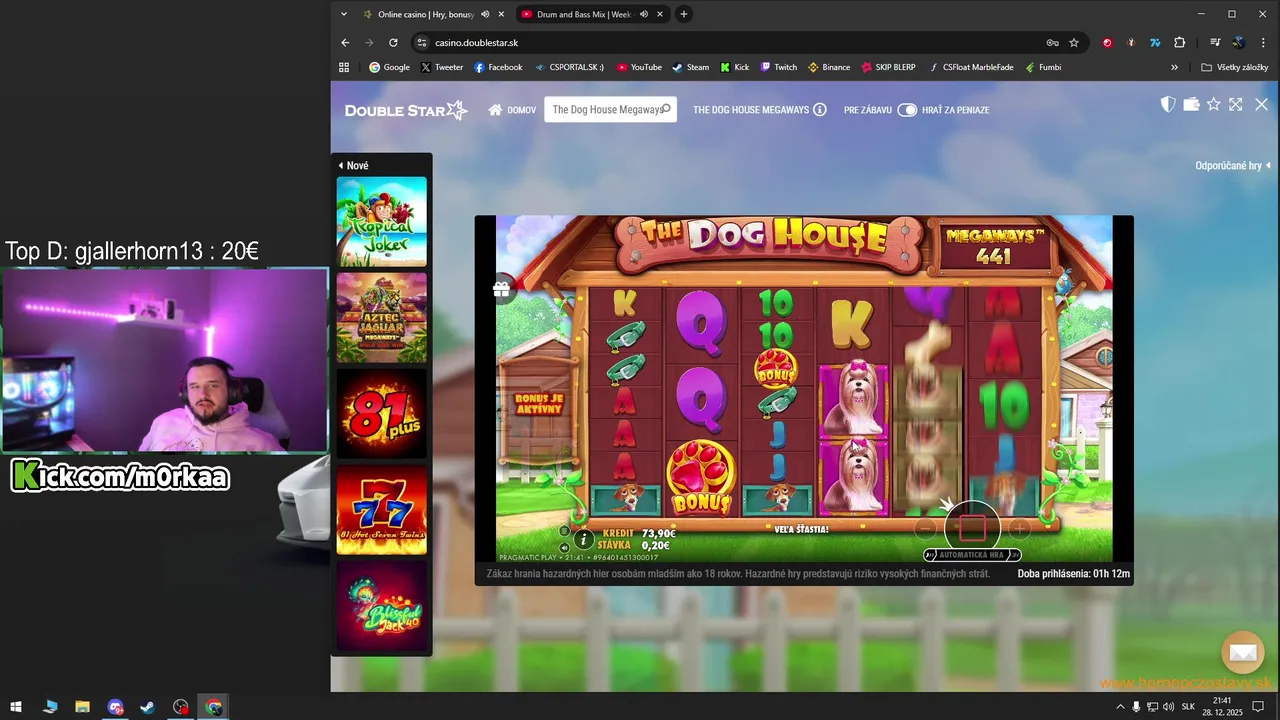1280x720 pixels.
Task: Open the YouTube bookmark
Action: (x=639, y=67)
